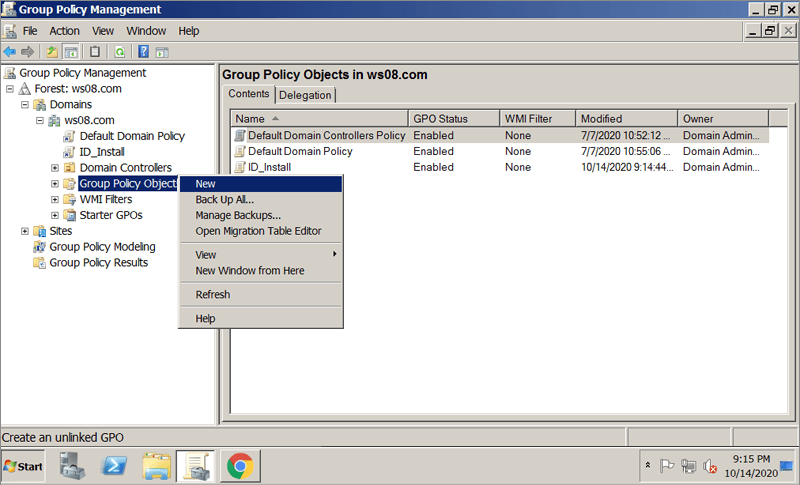Click the 10/14/2020 9:14:44 modified cell
The image size is (800, 485).
pyautogui.click(x=627, y=167)
